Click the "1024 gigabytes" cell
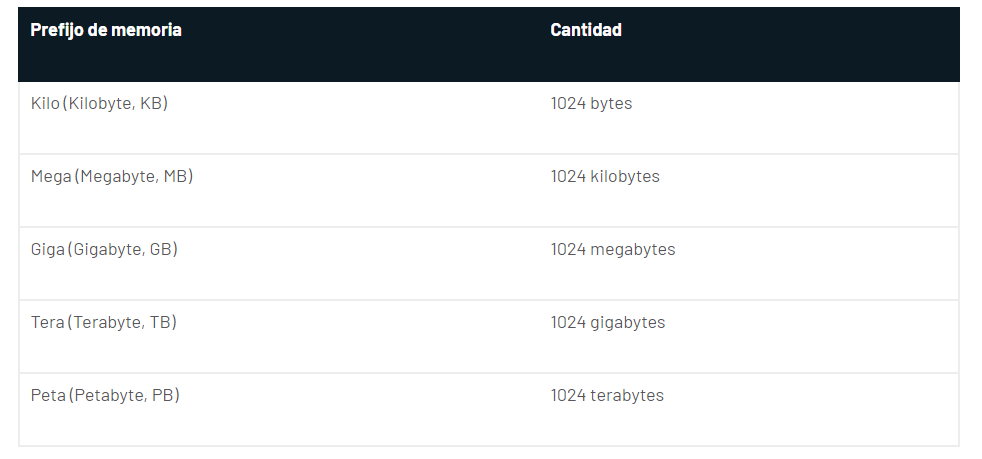 point(608,322)
